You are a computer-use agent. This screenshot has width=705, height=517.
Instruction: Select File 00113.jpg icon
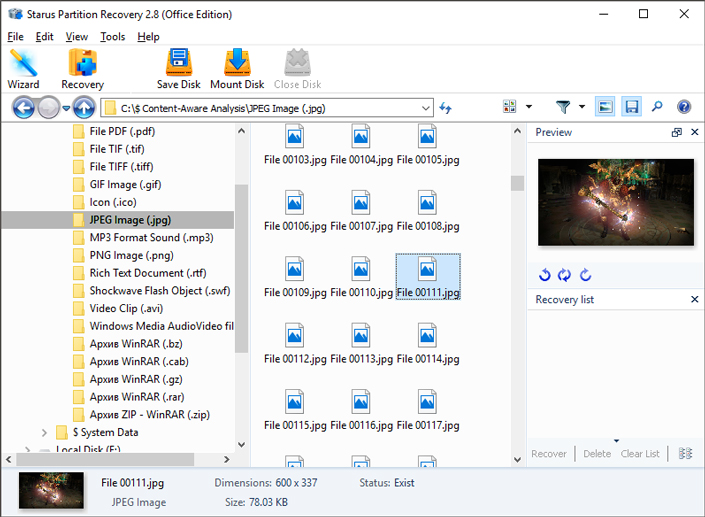(361, 335)
